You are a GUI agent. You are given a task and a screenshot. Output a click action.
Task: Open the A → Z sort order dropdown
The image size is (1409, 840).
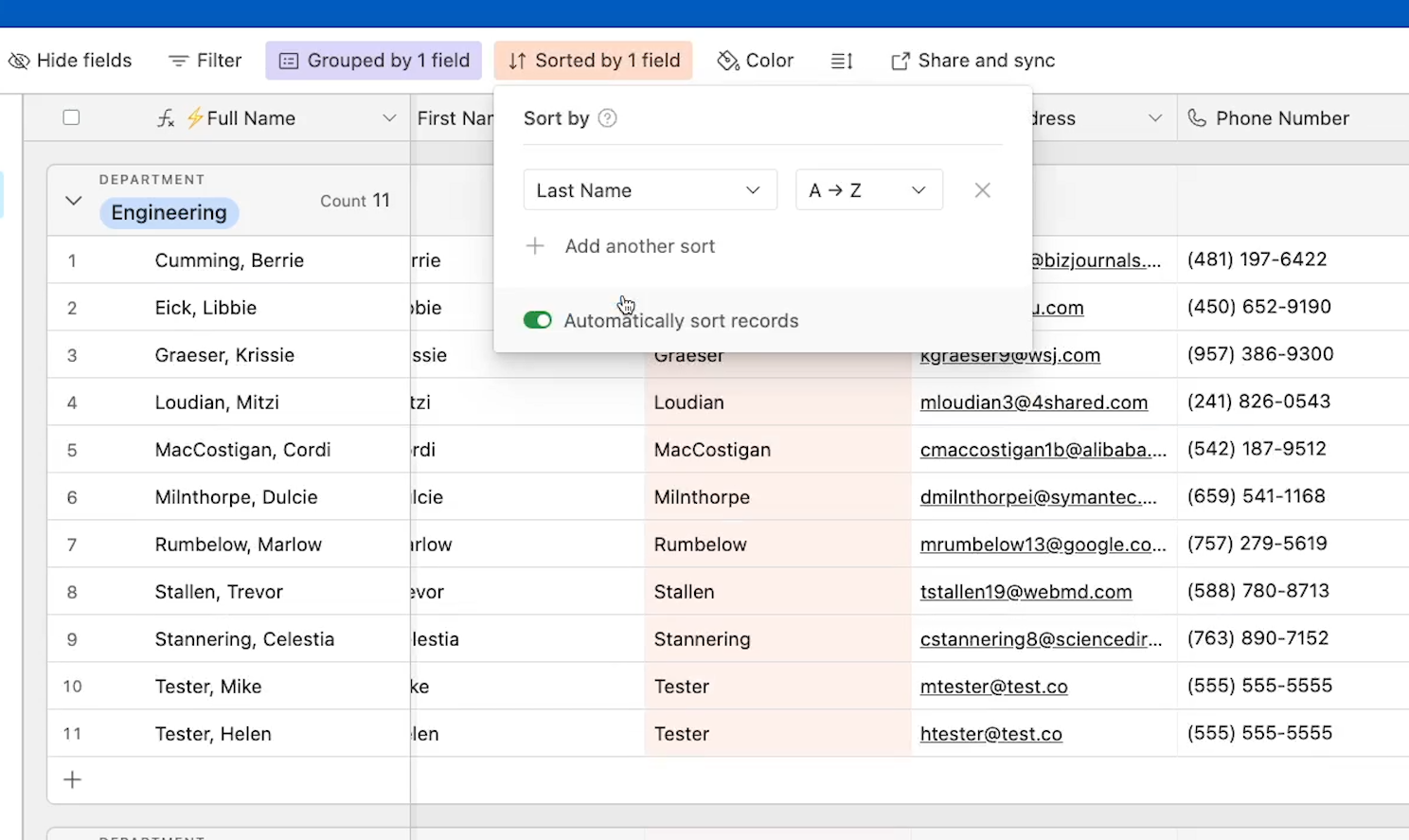coord(869,190)
